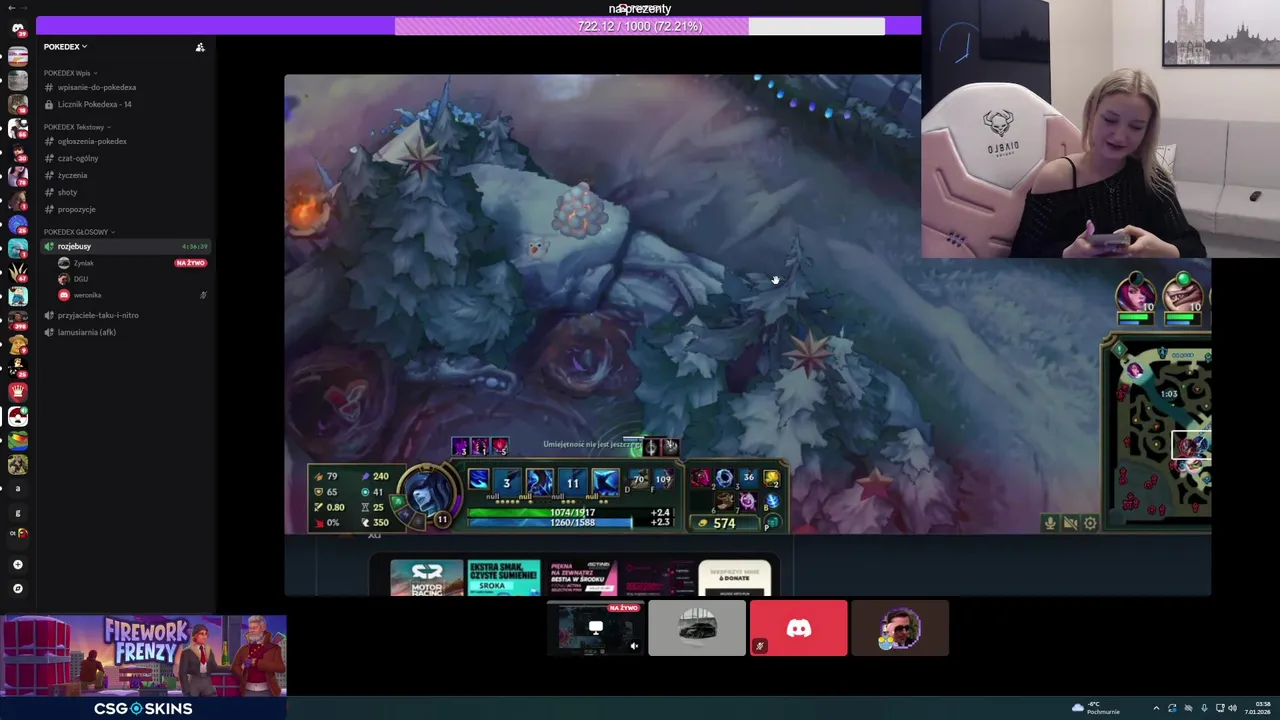
Task: Click the Discord back navigation arrow
Action: (x=10, y=7)
